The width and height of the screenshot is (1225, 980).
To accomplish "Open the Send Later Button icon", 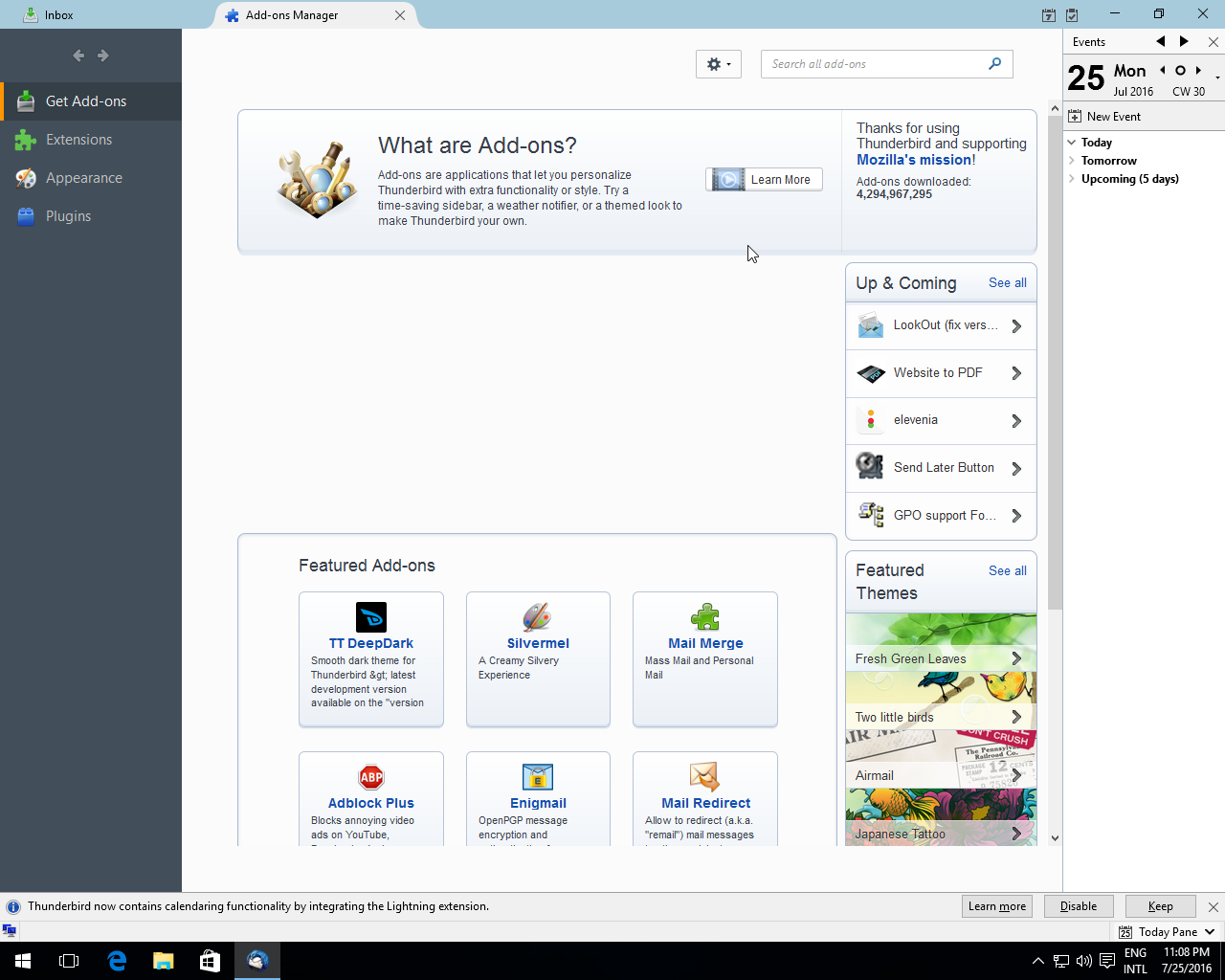I will coord(871,468).
